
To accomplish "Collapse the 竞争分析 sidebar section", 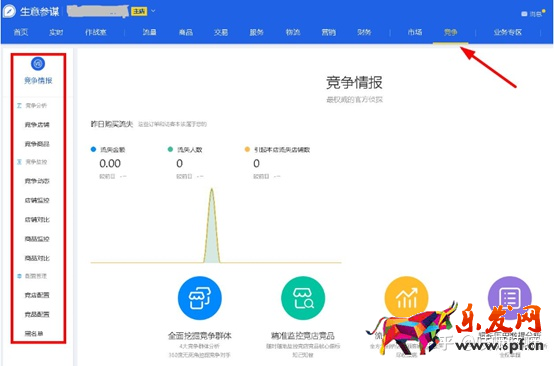I will pyautogui.click(x=32, y=106).
